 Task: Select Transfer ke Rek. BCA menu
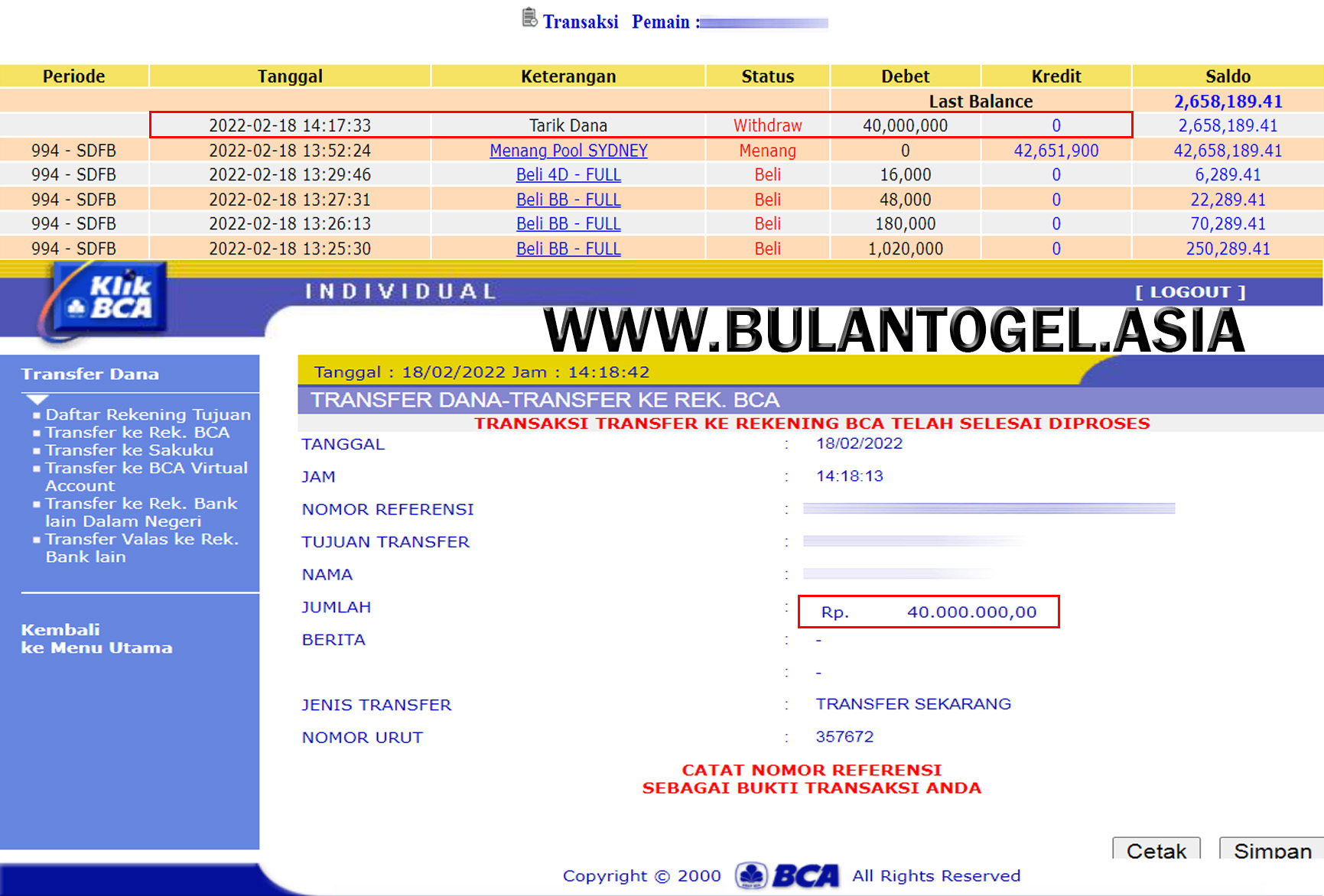(137, 432)
